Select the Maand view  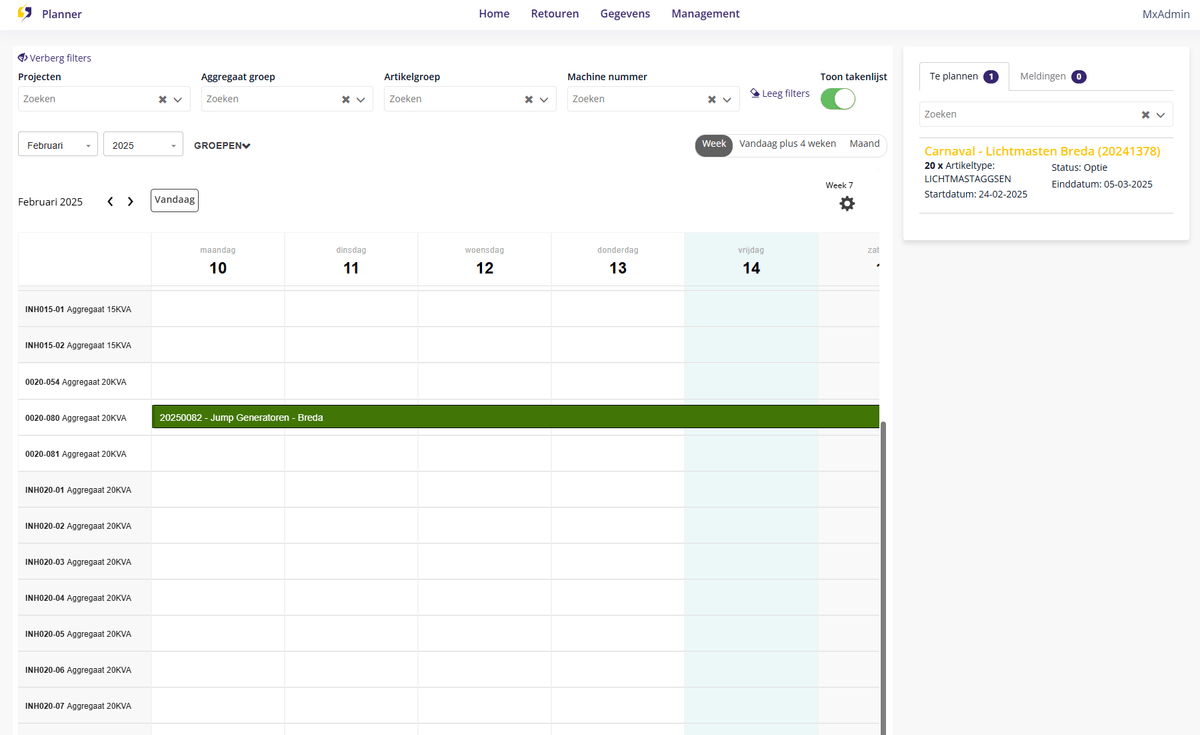(864, 144)
